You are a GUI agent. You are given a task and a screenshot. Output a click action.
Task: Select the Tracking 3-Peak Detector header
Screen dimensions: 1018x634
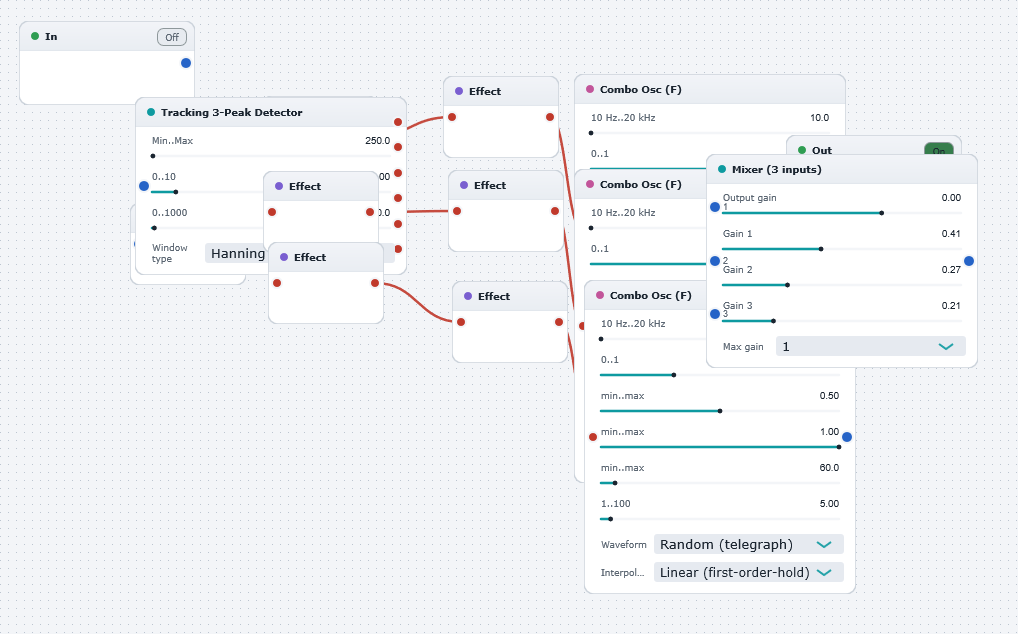pyautogui.click(x=271, y=112)
